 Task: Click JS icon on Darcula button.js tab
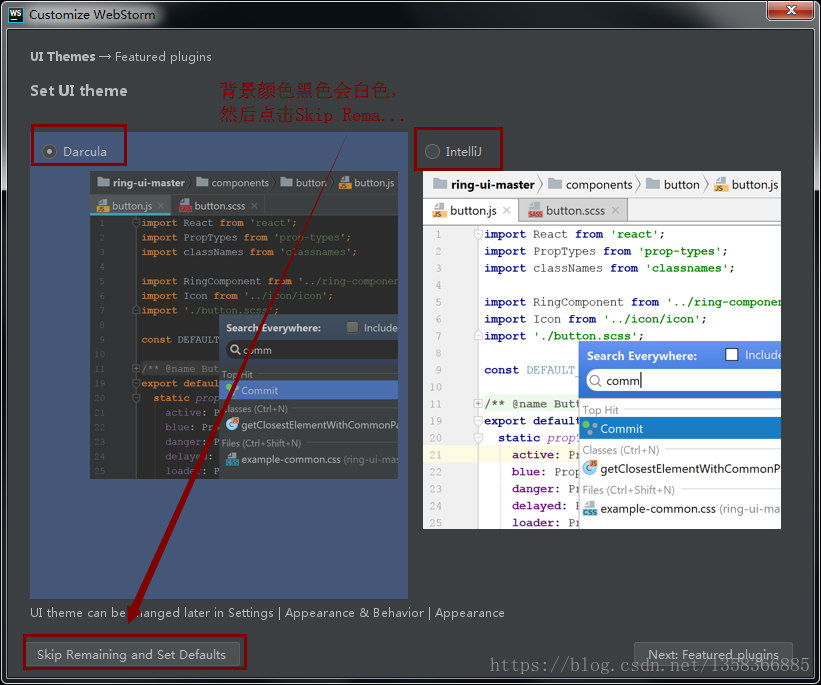103,206
